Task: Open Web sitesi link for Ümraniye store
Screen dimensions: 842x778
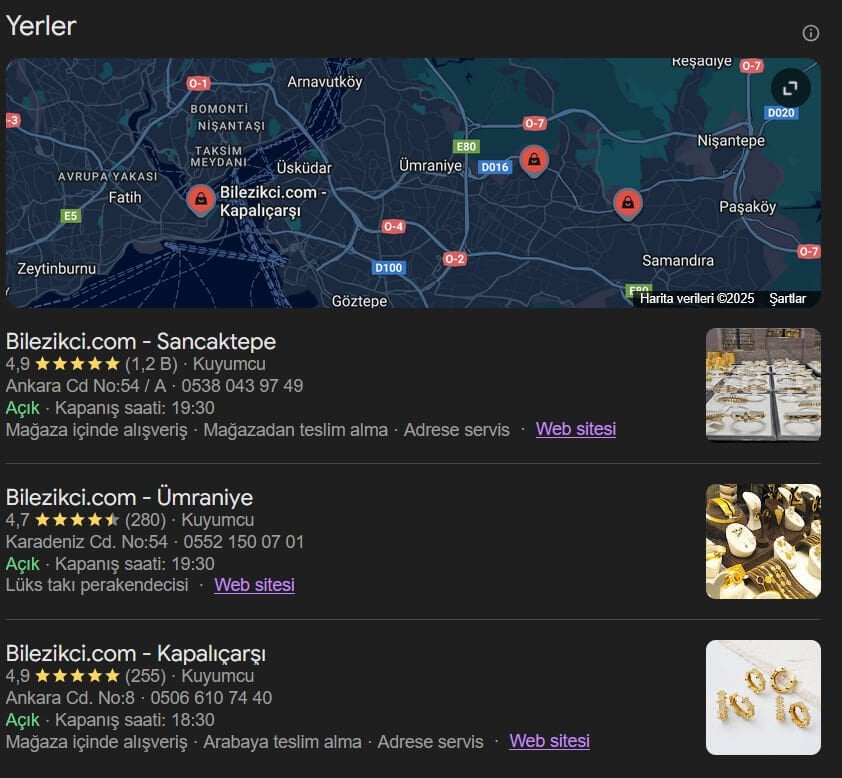Action: [254, 585]
